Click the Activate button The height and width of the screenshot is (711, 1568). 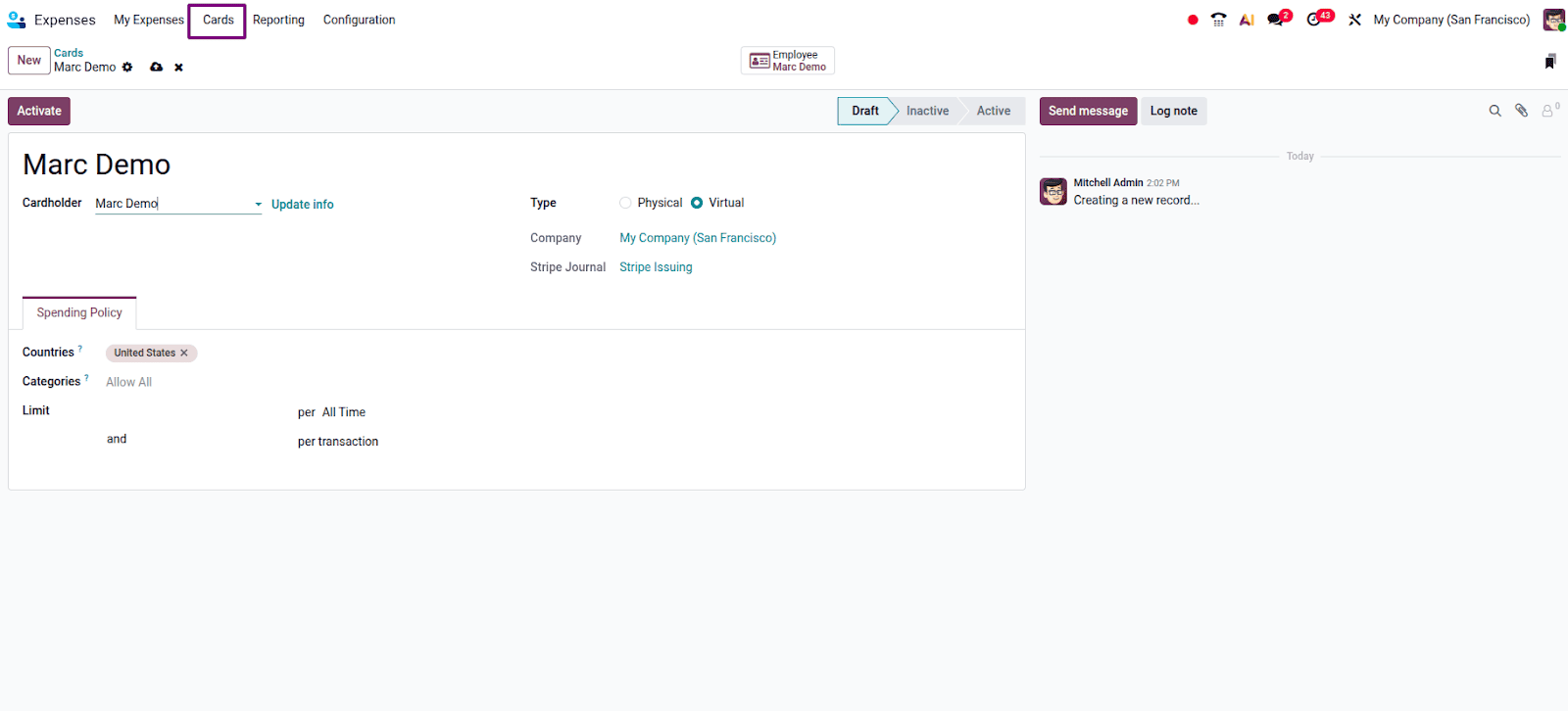pyautogui.click(x=39, y=111)
